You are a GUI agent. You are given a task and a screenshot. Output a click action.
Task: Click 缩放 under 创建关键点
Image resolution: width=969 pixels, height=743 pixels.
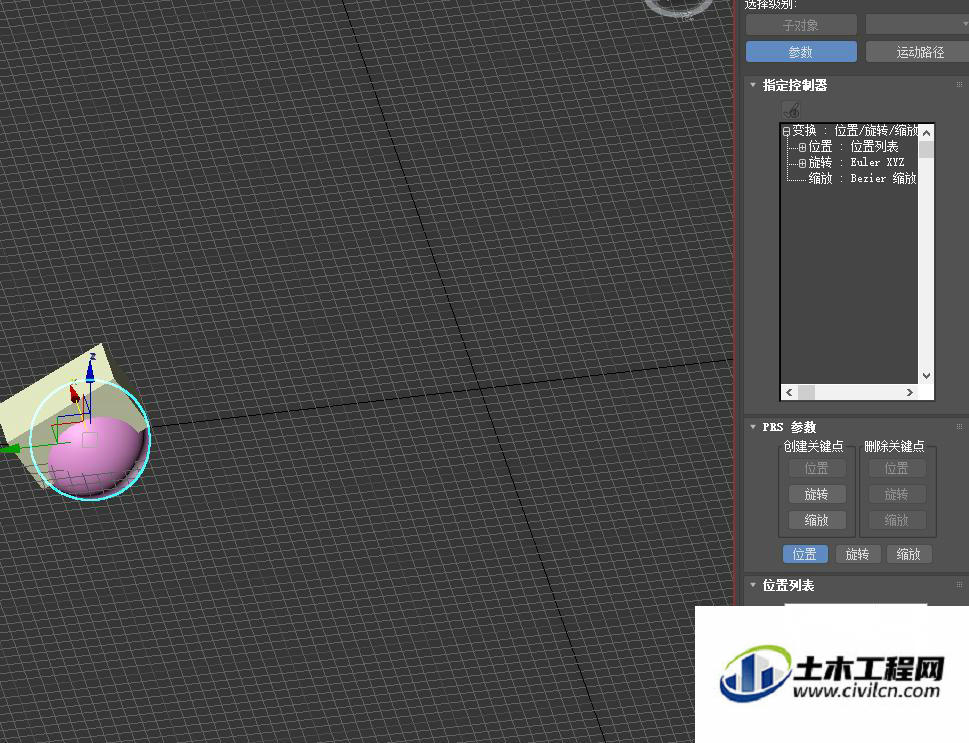(x=816, y=520)
